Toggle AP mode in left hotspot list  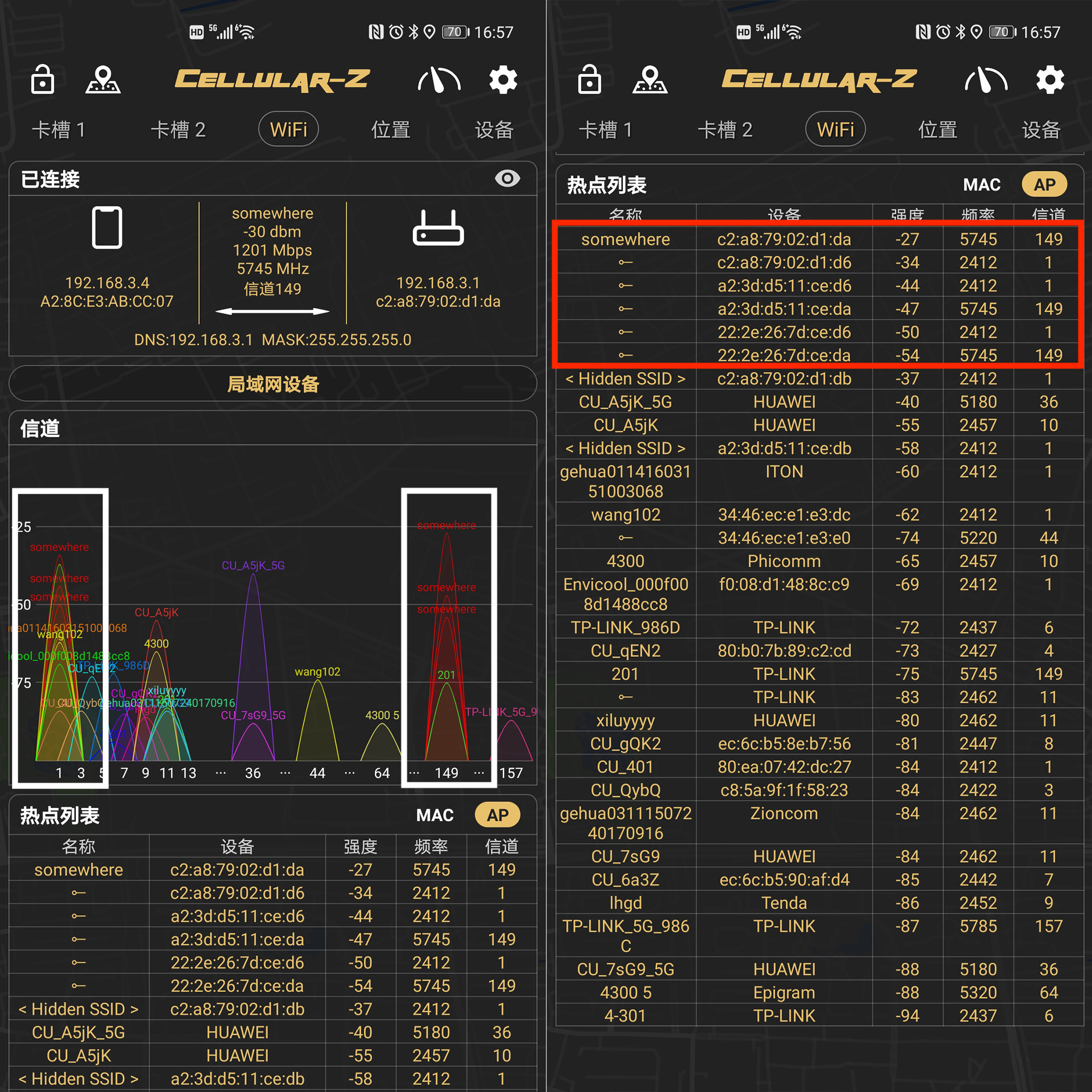click(x=497, y=815)
